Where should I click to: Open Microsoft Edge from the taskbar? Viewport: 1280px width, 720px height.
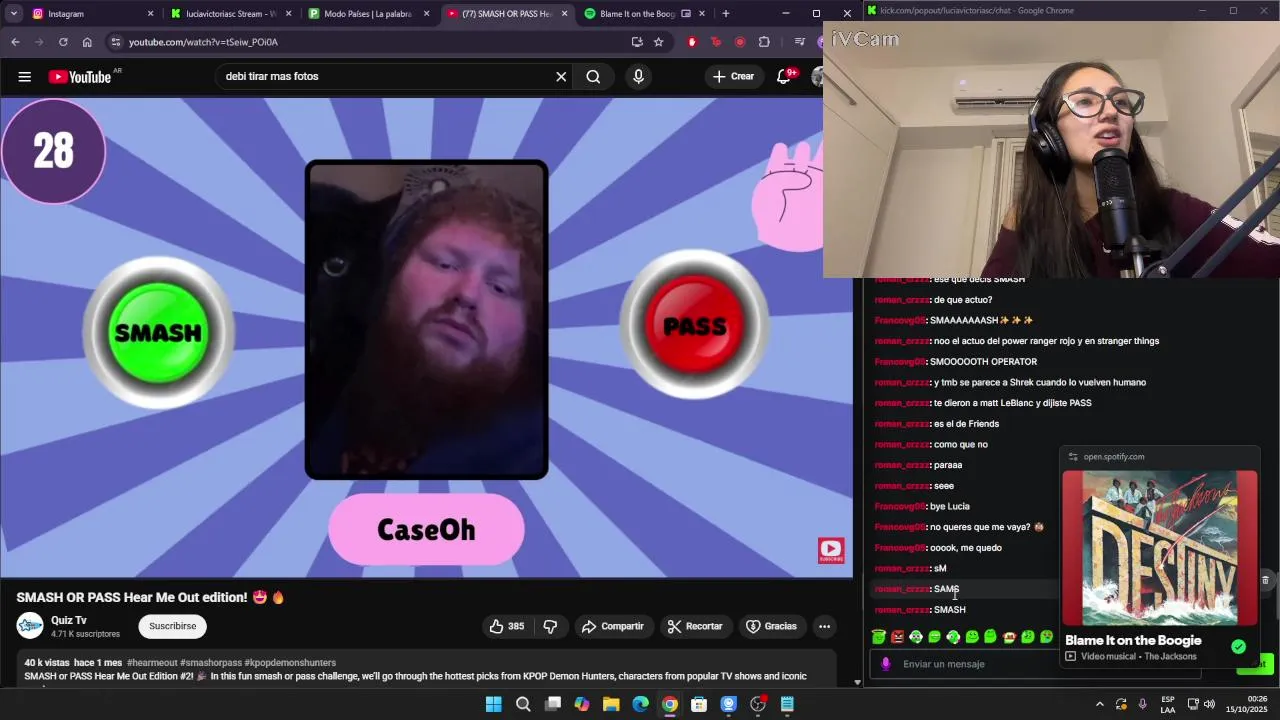[640, 705]
